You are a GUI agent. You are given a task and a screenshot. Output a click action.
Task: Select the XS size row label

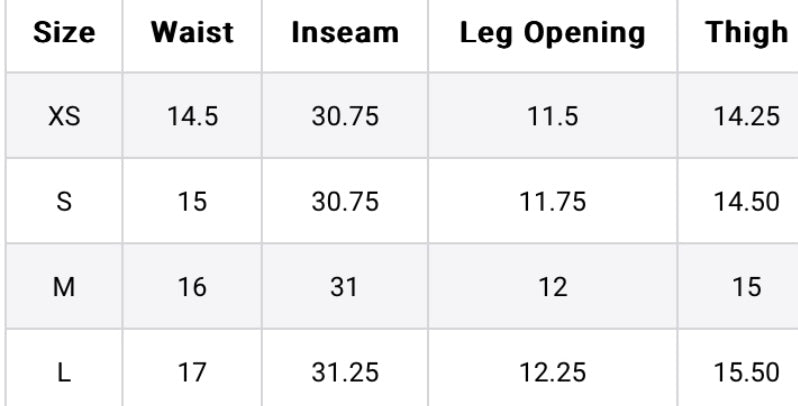64,116
